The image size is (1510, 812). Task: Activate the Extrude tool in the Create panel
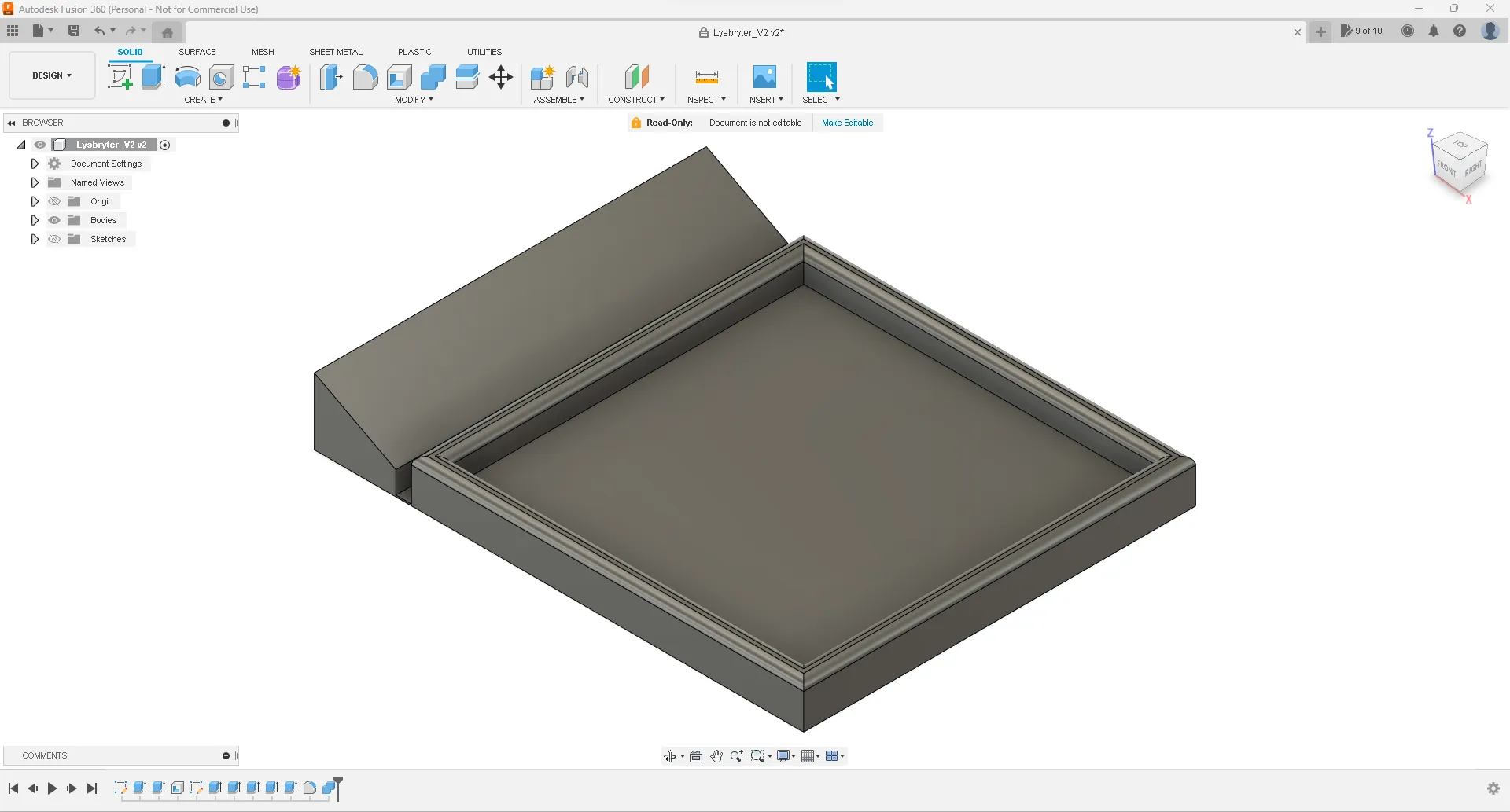153,77
